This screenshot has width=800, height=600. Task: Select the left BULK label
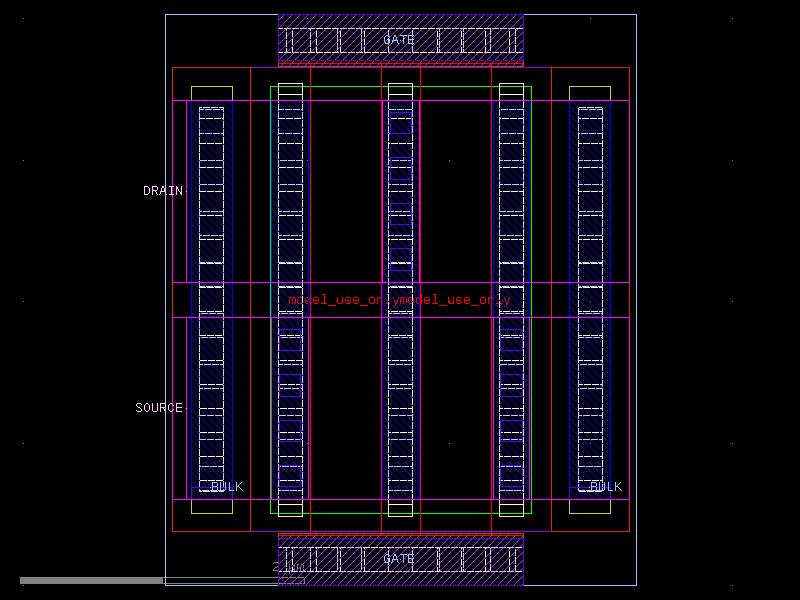[226, 487]
